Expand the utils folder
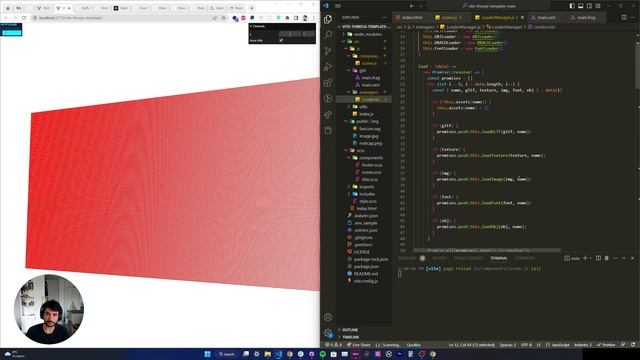 tap(364, 107)
